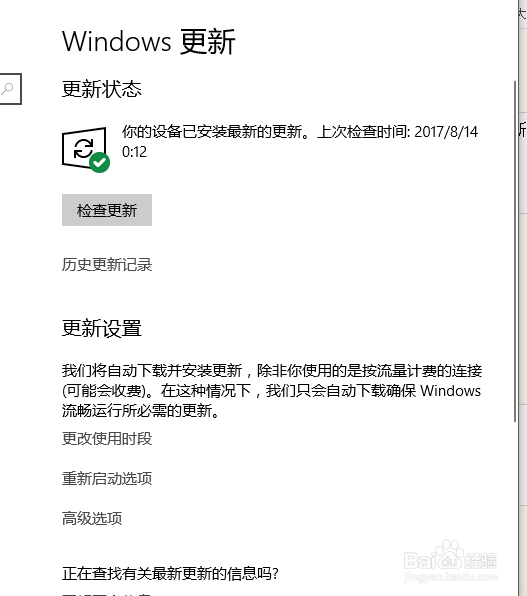This screenshot has height=596, width=527.
Task: Click the word Windows in settings paragraph
Action: pyautogui.click(x=451, y=391)
